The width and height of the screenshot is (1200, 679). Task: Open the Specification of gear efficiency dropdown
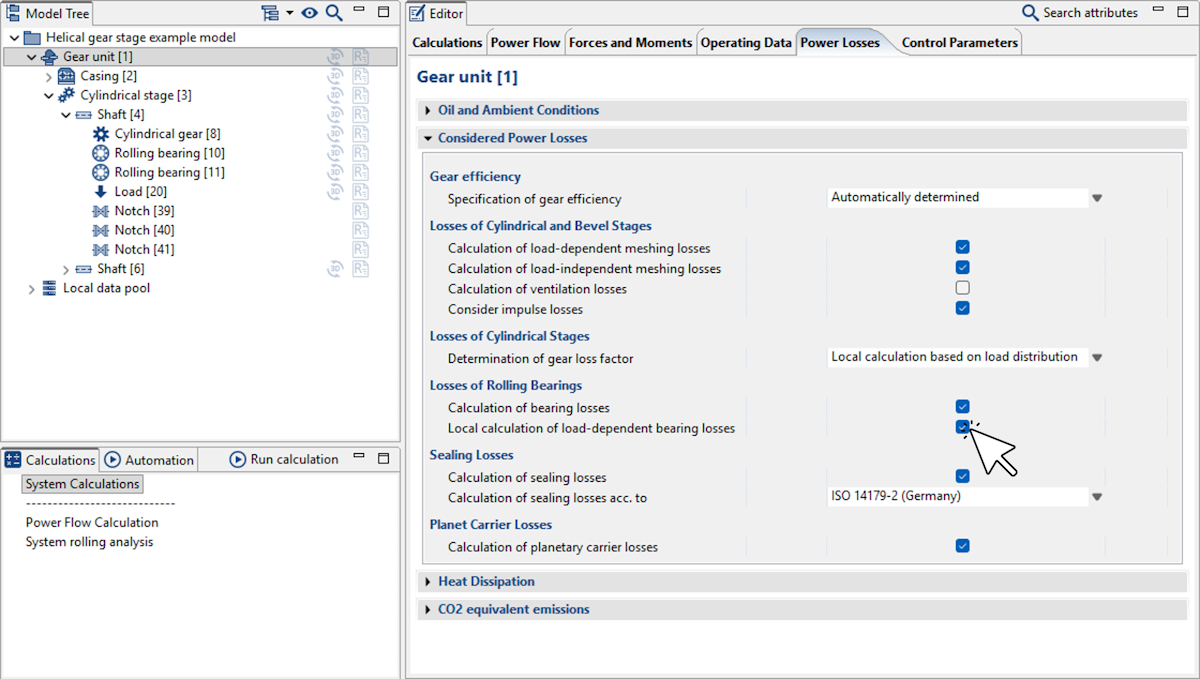click(x=1096, y=198)
